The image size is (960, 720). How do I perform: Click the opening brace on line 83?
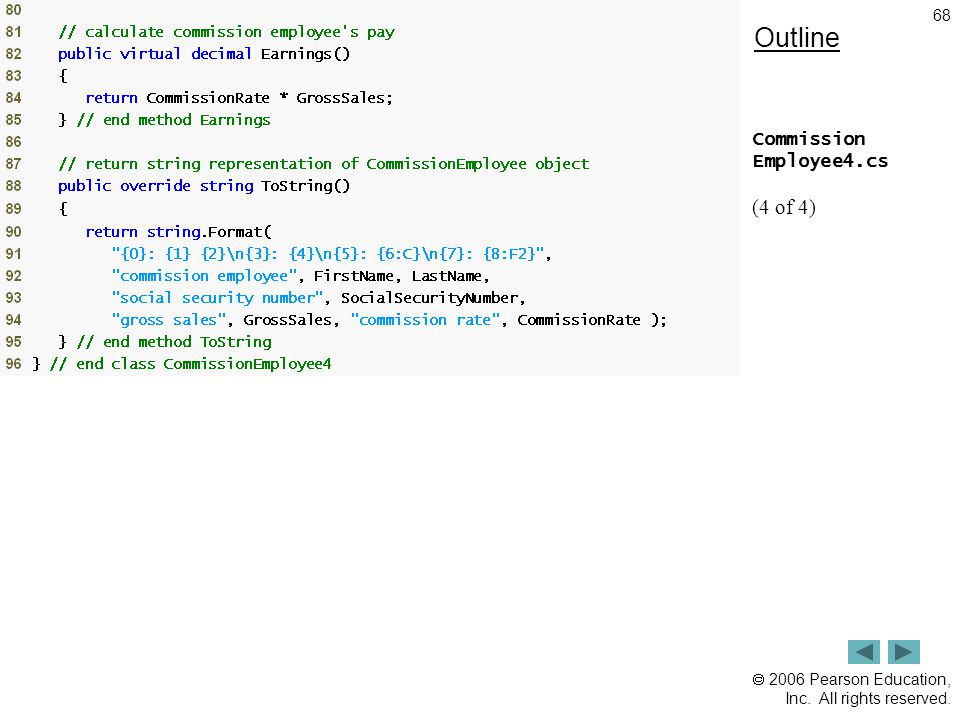[63, 76]
